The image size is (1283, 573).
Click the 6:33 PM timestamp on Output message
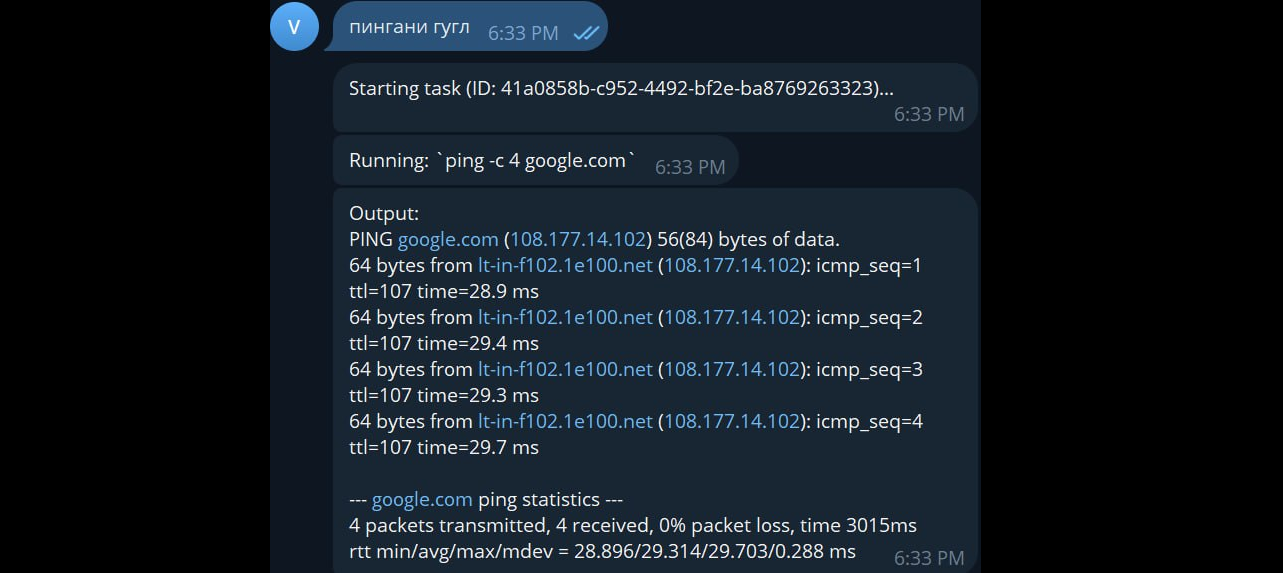[x=929, y=558]
